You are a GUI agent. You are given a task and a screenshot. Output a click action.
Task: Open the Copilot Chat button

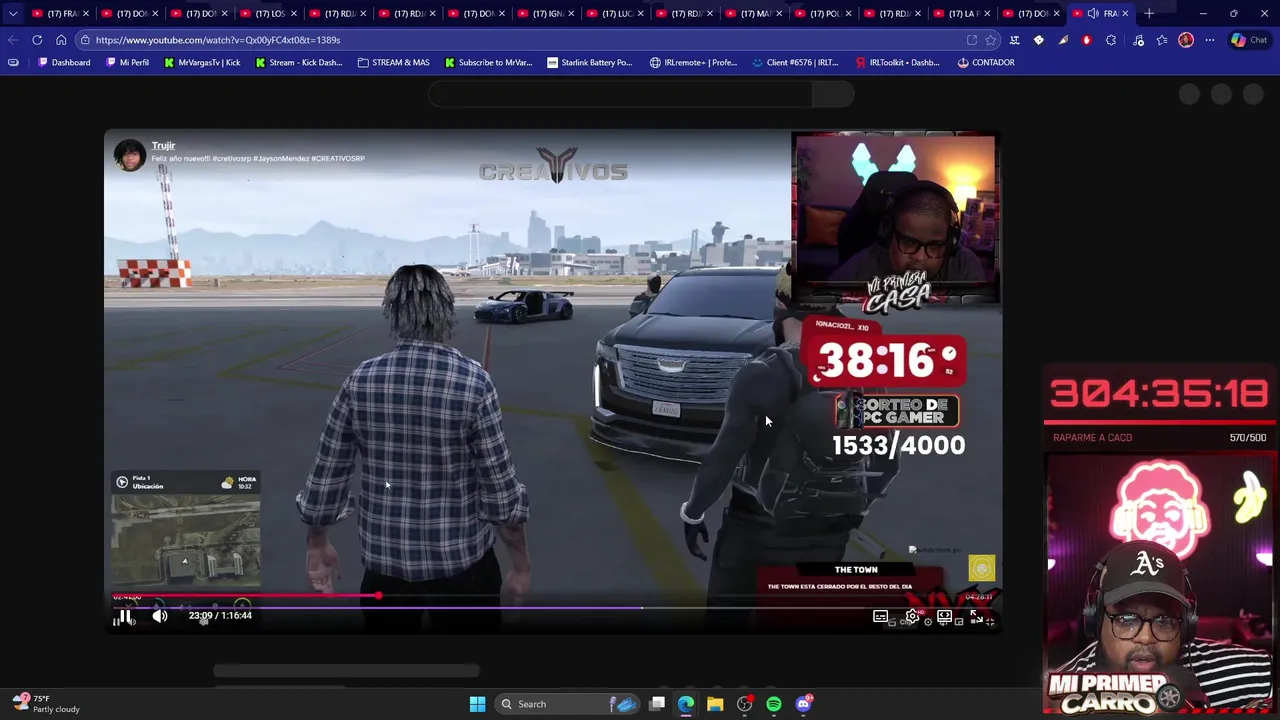pyautogui.click(x=1248, y=40)
